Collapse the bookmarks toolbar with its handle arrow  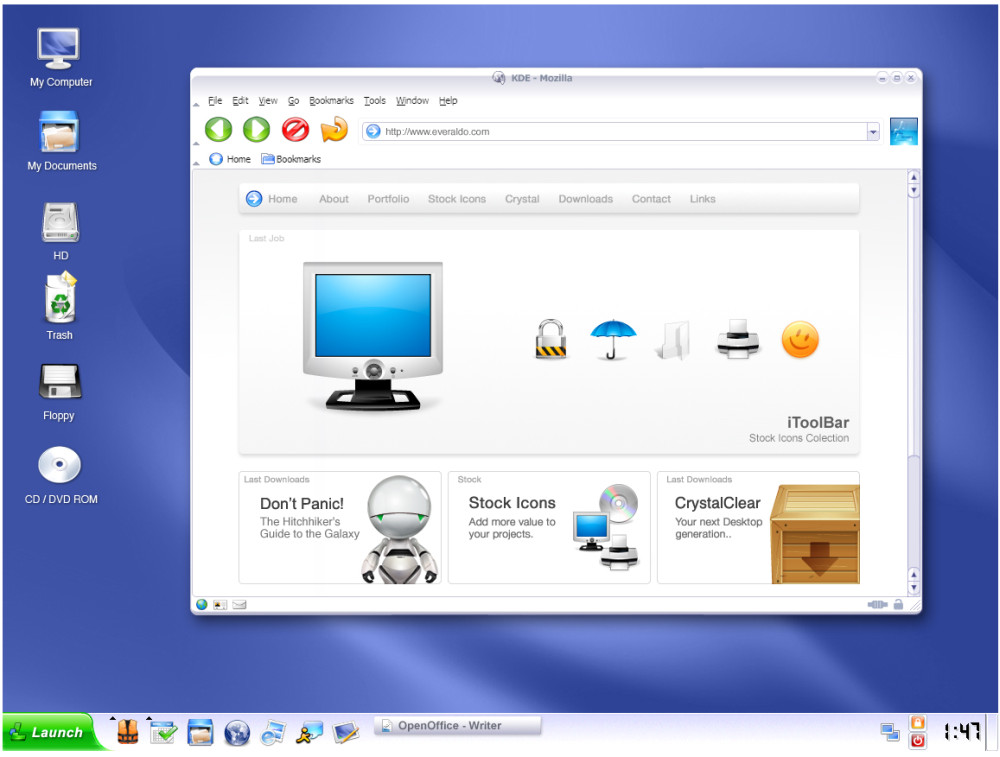pos(196,163)
